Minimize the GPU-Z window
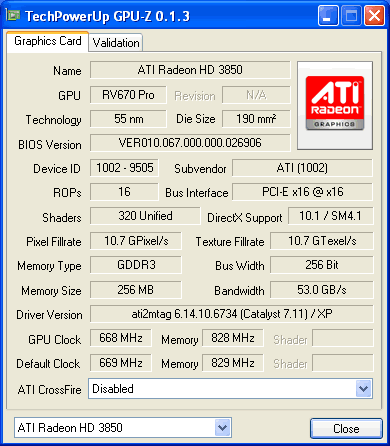Screen dimensions: 390x446 [x=328, y=15]
